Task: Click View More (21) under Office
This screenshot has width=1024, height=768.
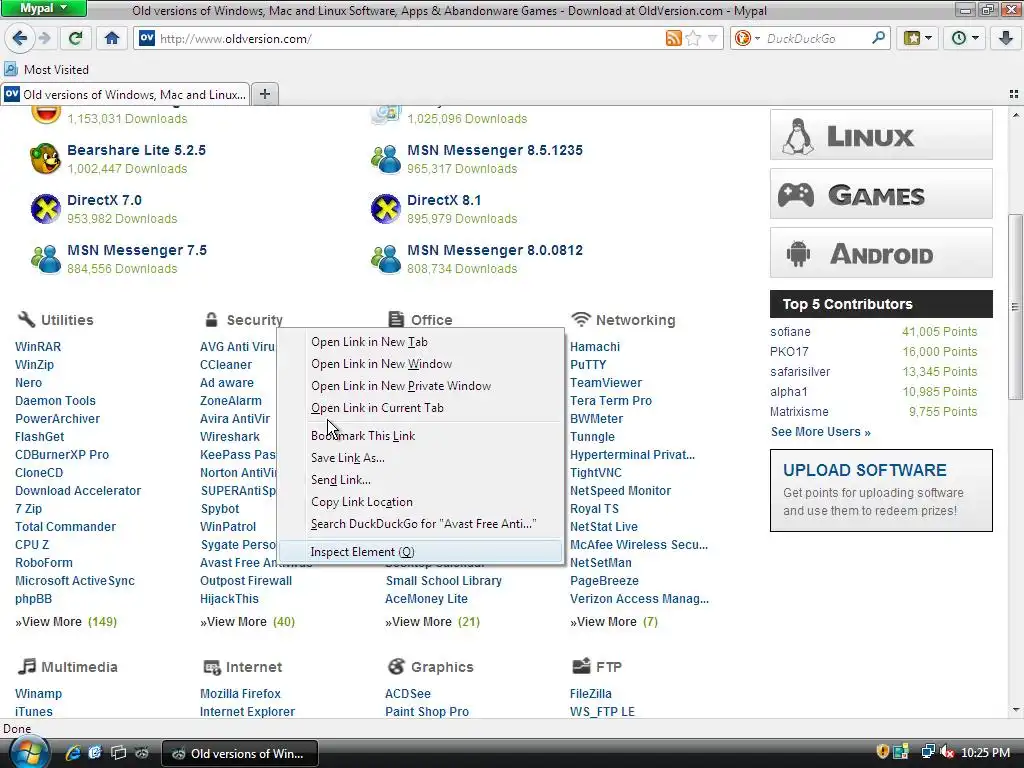Action: click(432, 622)
